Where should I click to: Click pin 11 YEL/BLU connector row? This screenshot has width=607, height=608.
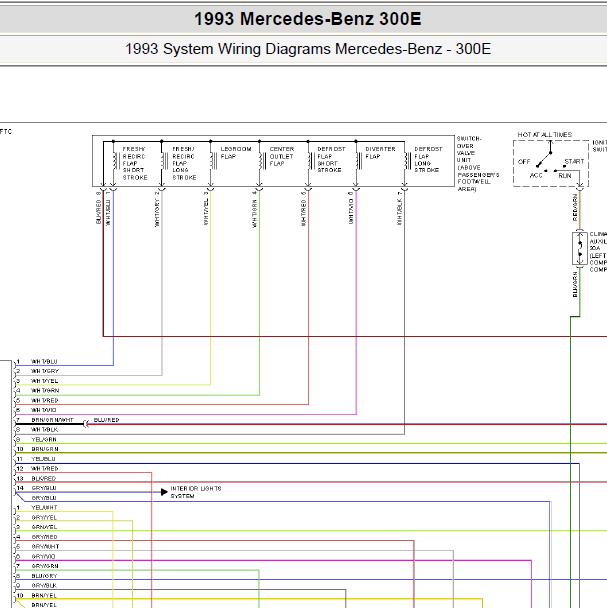tap(35, 459)
